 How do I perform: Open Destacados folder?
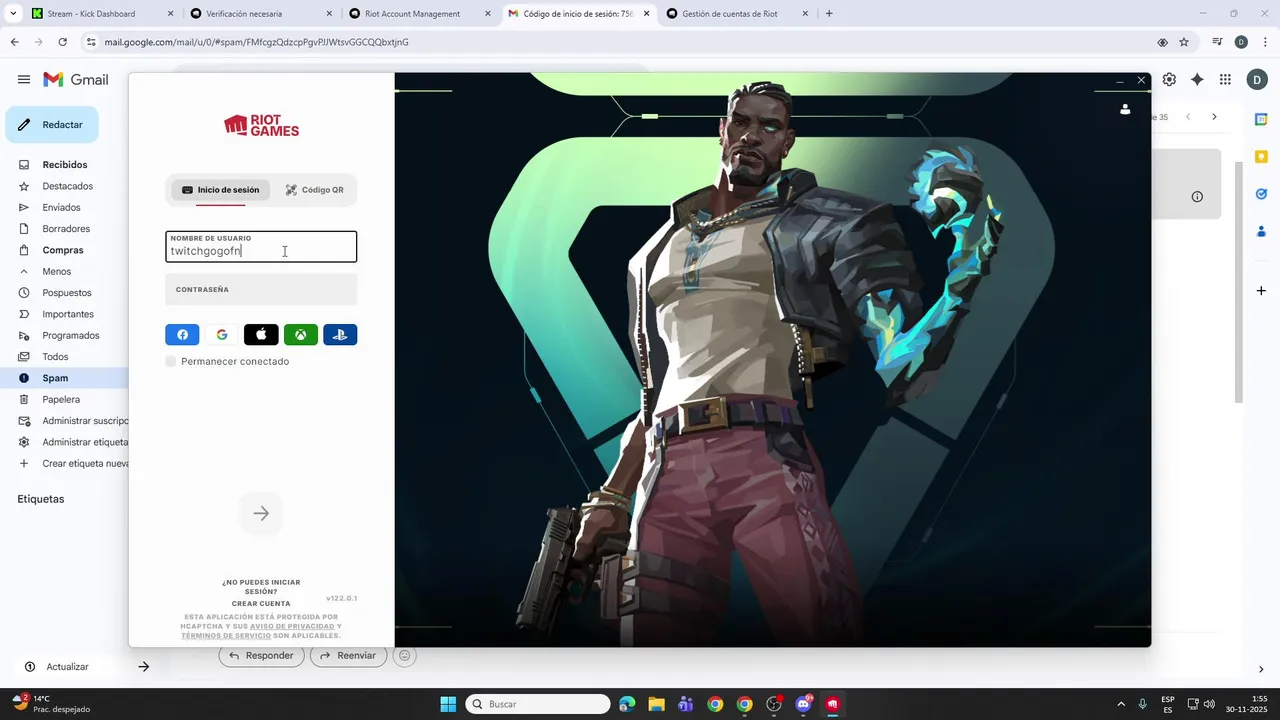click(x=67, y=186)
